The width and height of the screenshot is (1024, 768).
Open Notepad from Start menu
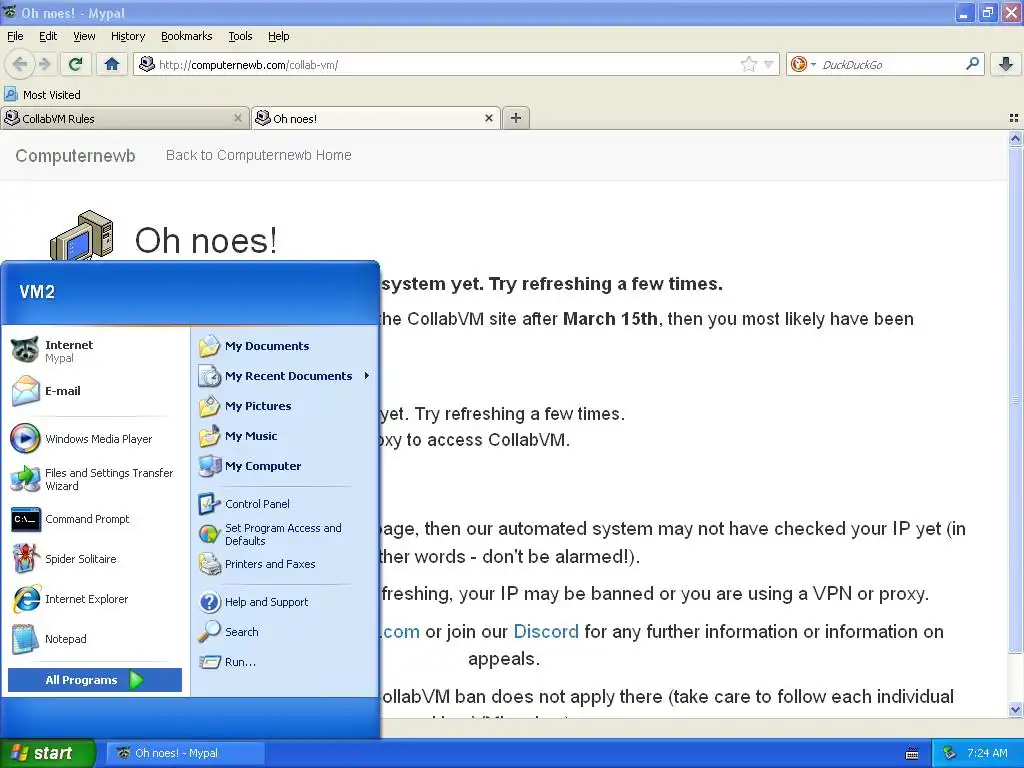(96, 639)
